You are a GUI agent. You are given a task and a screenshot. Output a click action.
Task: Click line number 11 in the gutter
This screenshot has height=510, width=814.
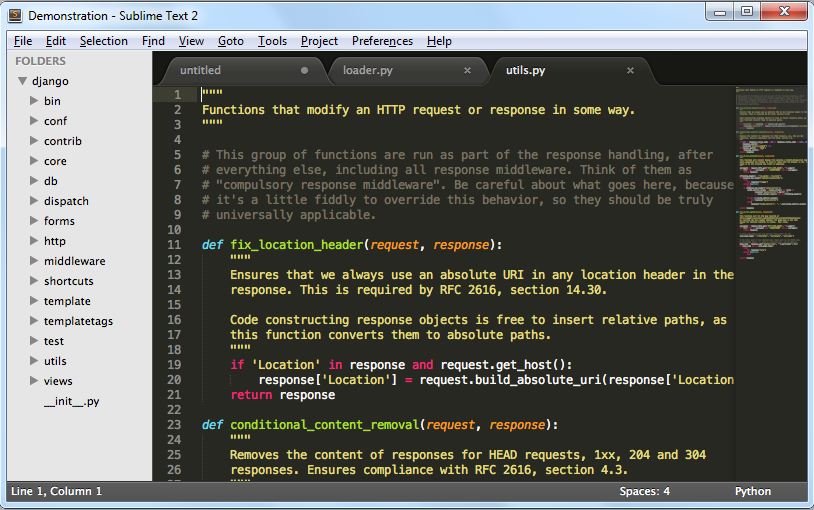(x=175, y=245)
